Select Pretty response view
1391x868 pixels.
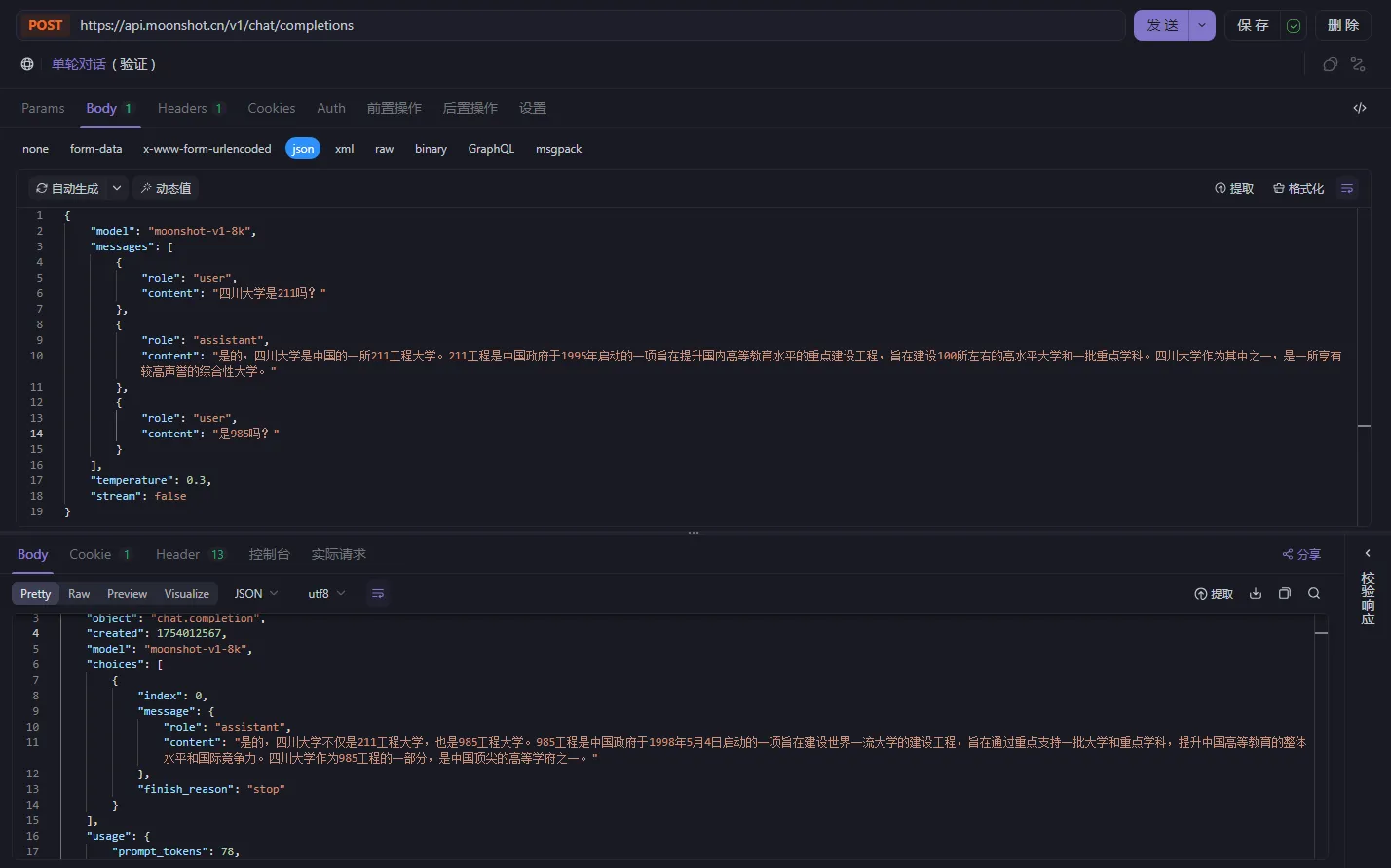coord(36,593)
